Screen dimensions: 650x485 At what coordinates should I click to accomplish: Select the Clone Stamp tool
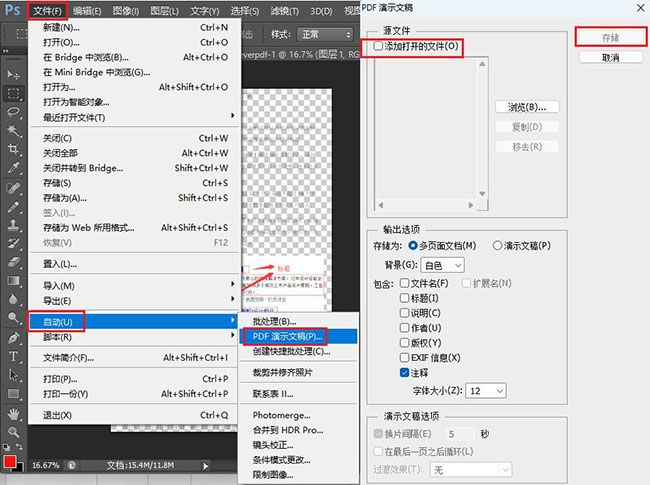pos(13,225)
